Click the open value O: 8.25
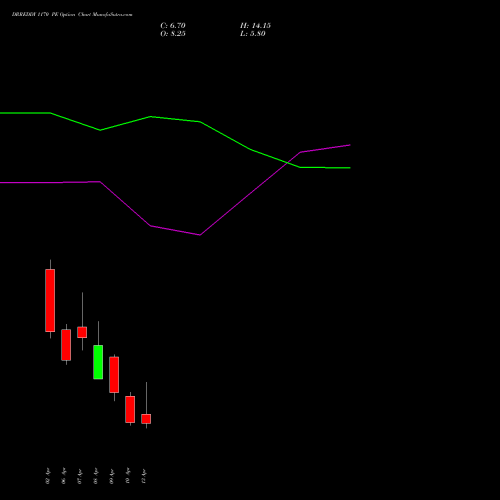Screen dimensions: 500x500 pos(173,34)
